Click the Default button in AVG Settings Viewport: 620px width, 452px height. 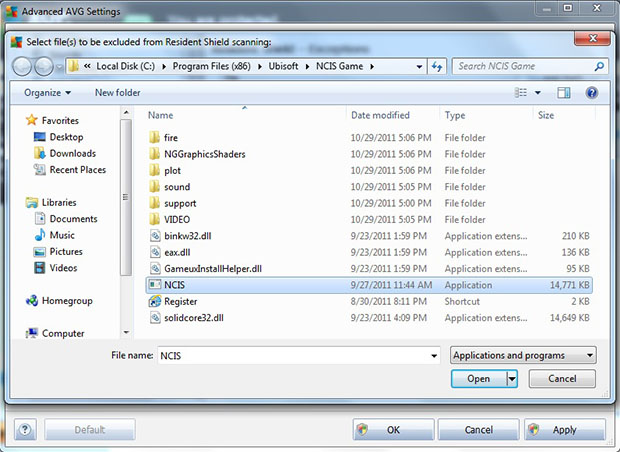[x=90, y=429]
